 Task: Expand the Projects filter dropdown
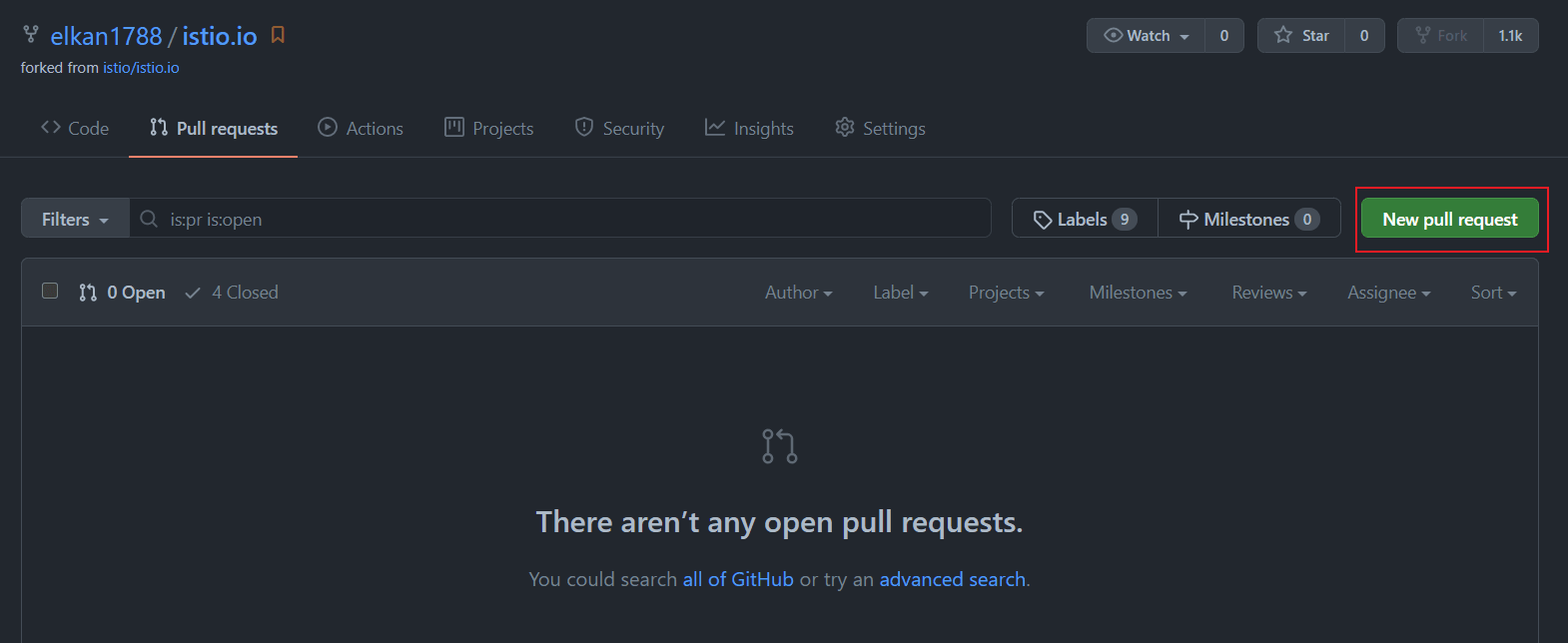tap(1007, 293)
